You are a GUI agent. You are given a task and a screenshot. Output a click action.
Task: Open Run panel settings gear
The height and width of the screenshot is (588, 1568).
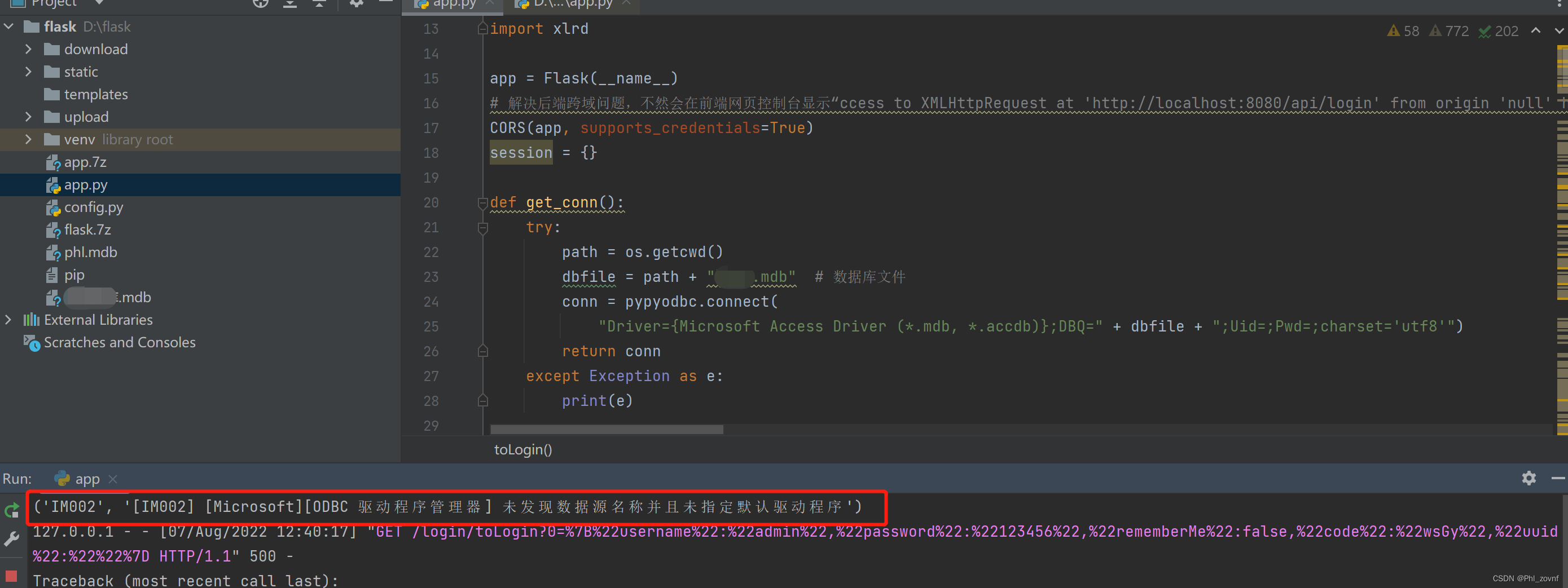1530,479
